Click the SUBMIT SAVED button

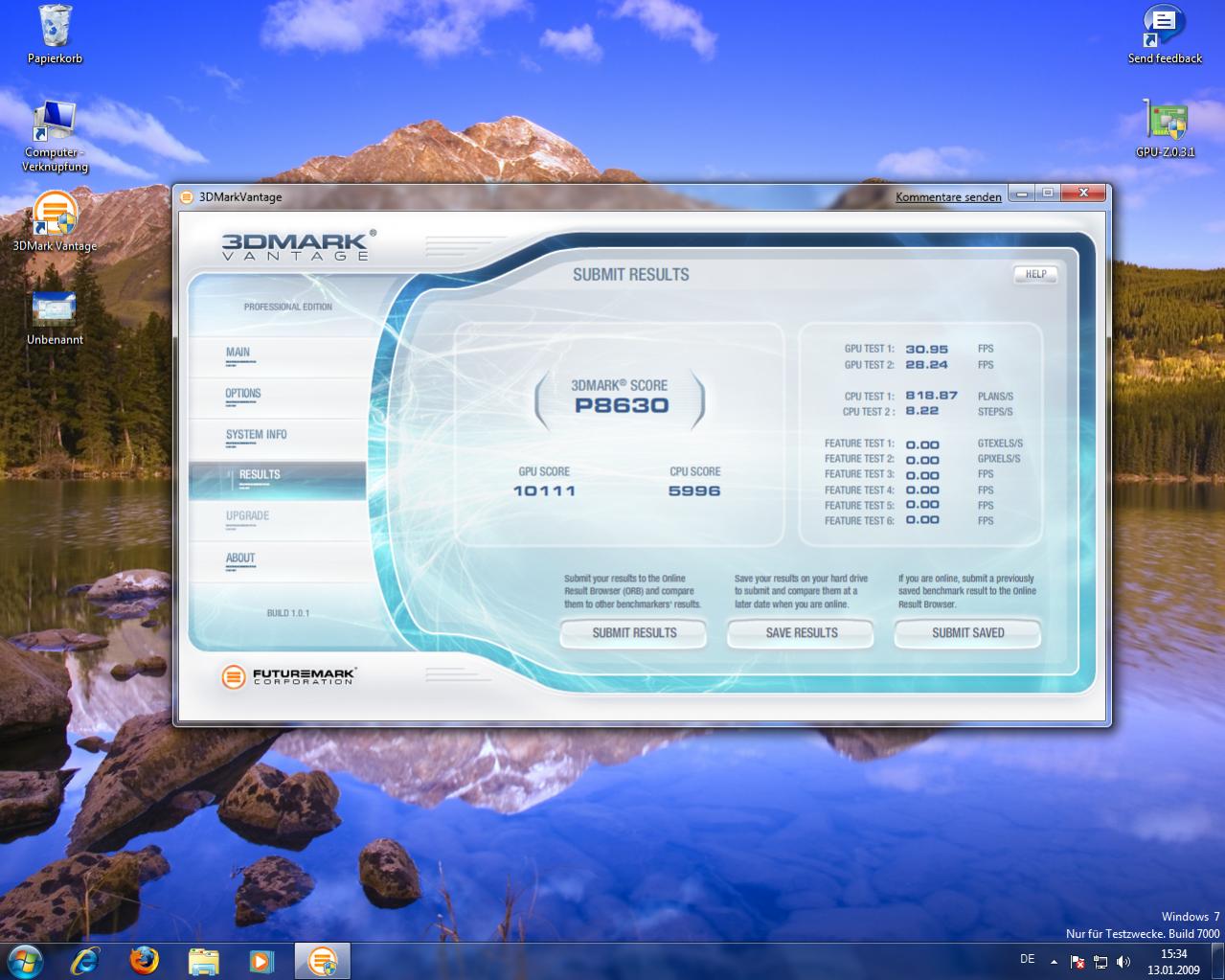(x=968, y=632)
